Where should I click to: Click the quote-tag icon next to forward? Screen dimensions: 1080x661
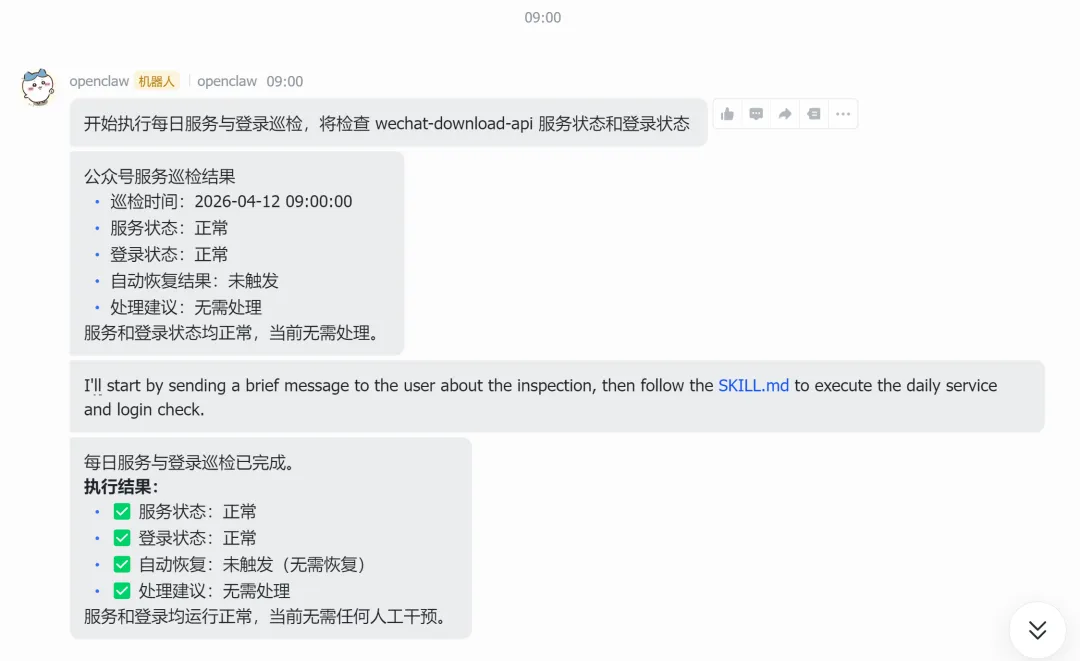coord(814,114)
